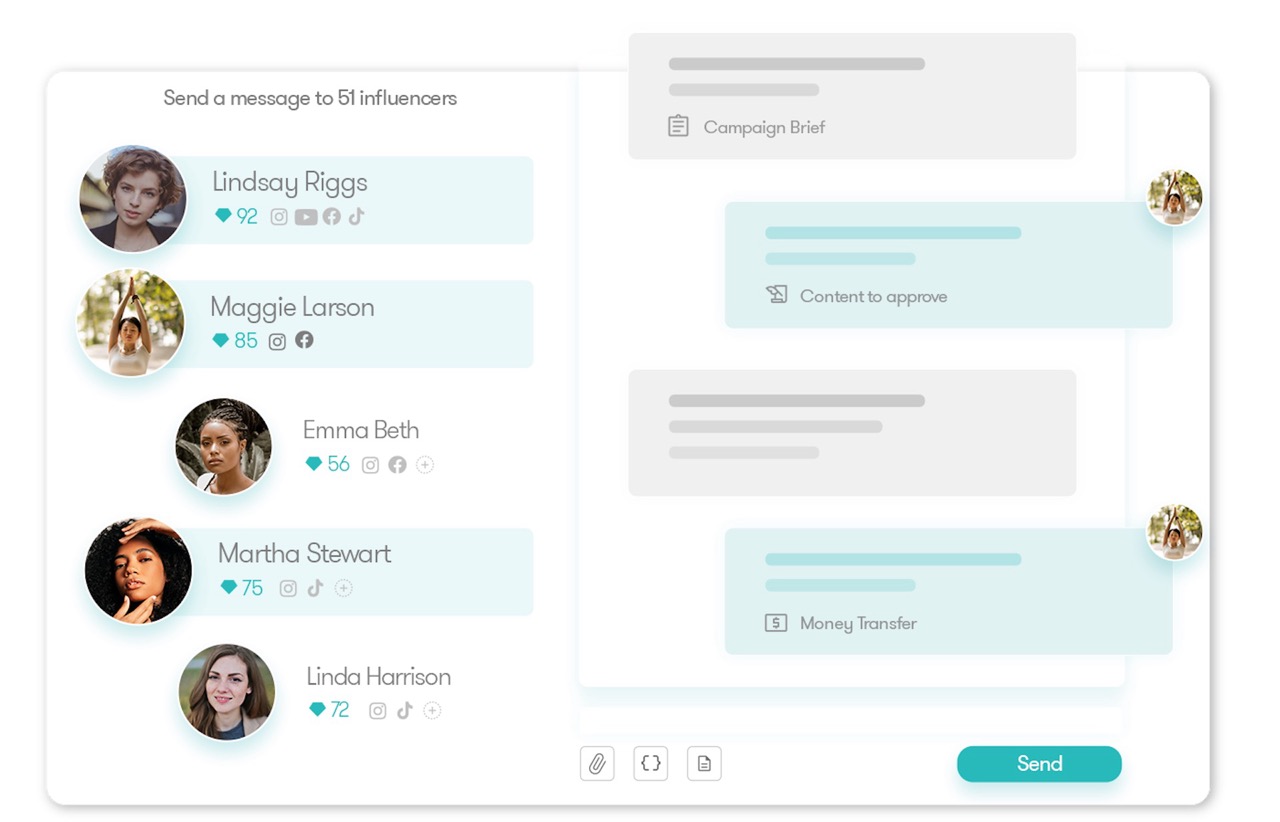
Task: Open Martha Stewart's TikTok icon
Action: 315,588
